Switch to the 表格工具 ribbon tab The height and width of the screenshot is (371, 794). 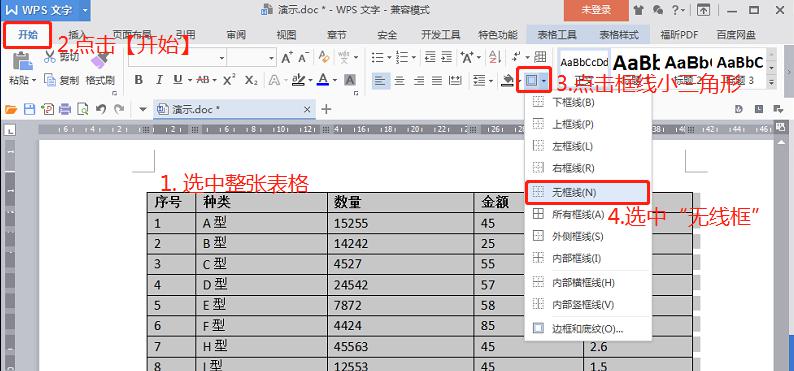557,35
